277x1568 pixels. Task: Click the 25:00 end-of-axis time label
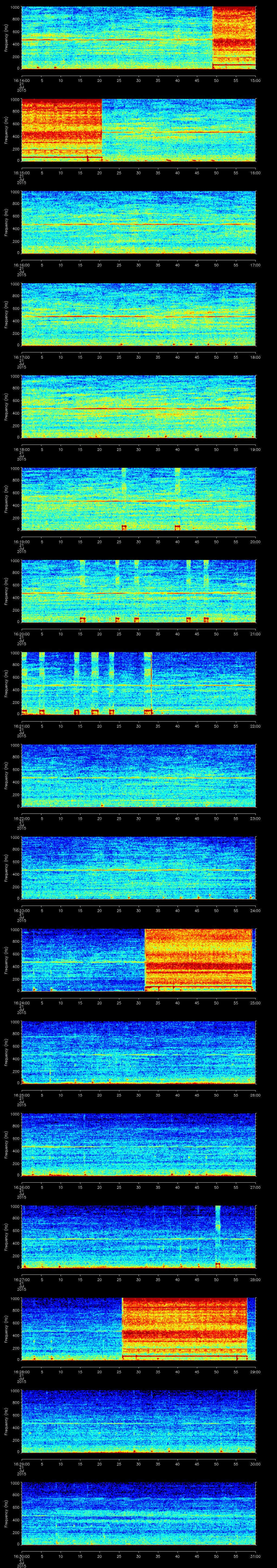255,1003
